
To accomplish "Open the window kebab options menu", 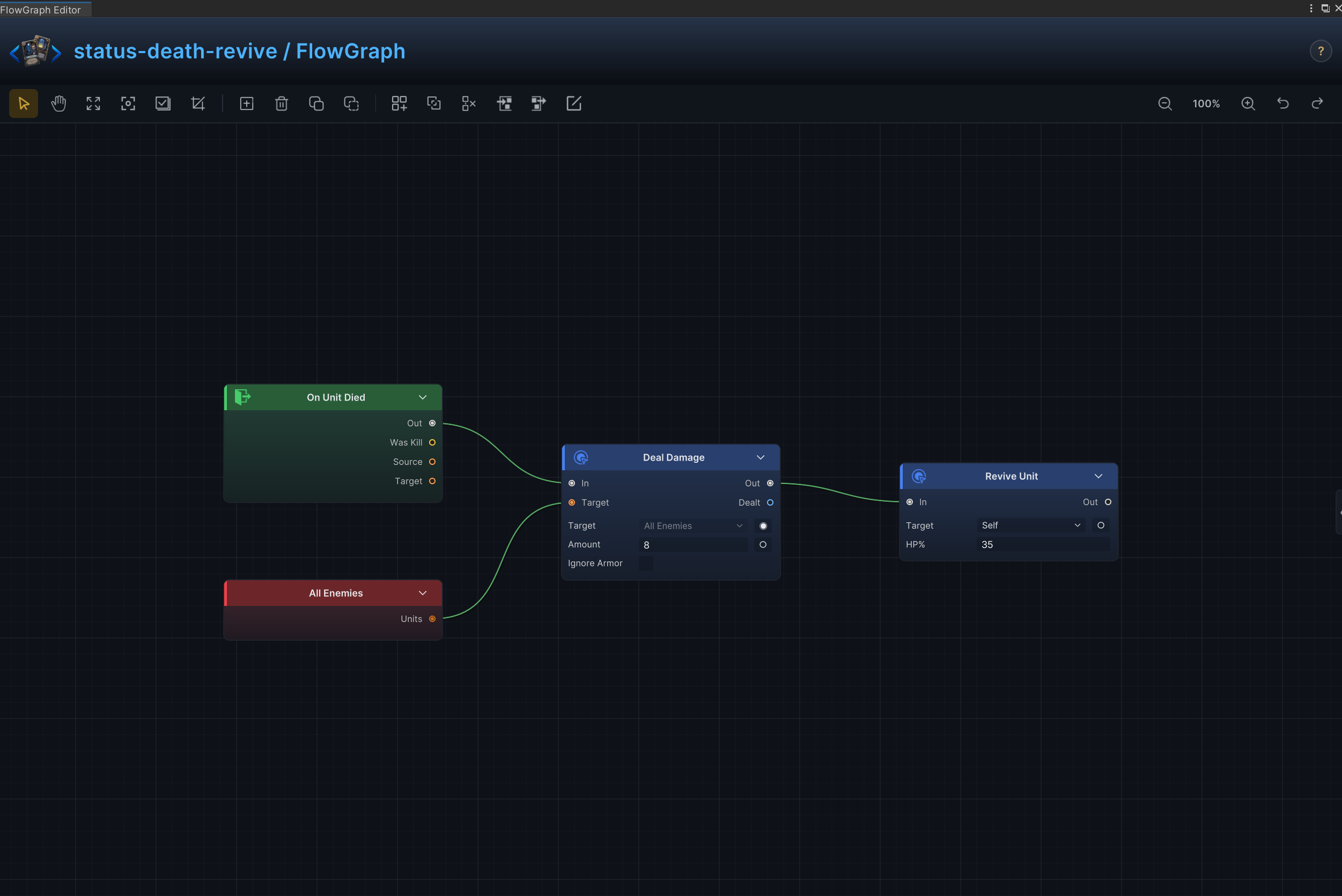I will [x=1311, y=8].
